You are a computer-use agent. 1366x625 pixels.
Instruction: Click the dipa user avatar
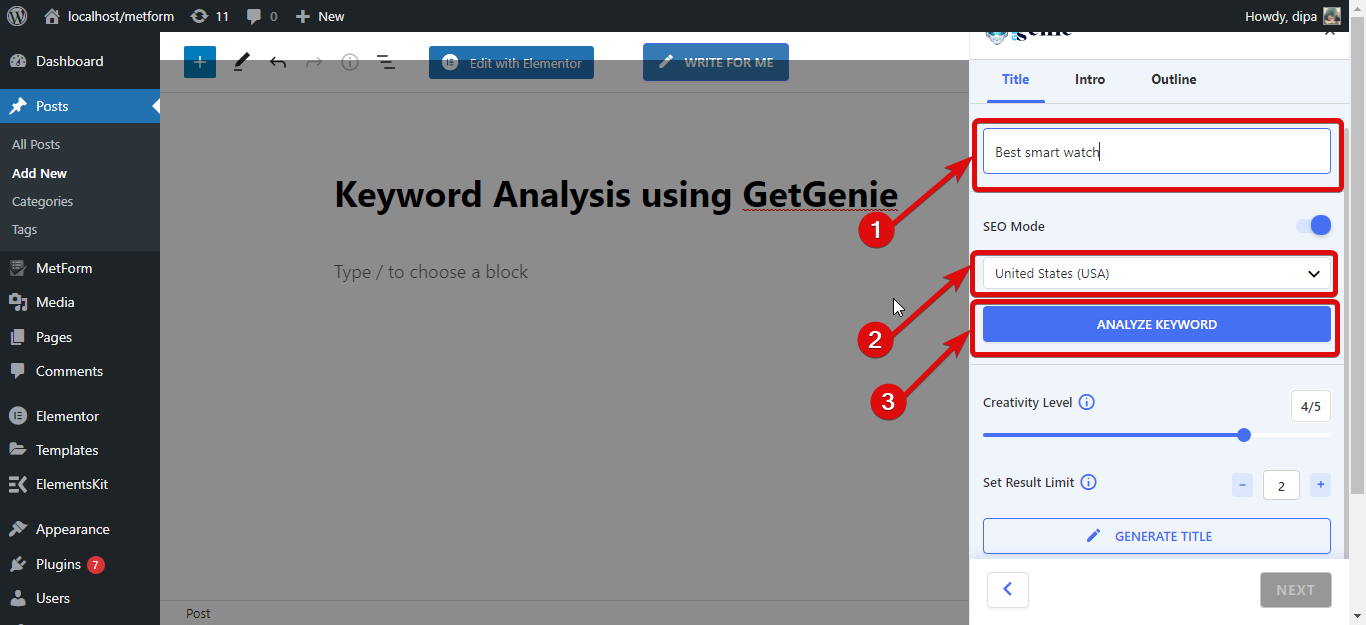1332,16
